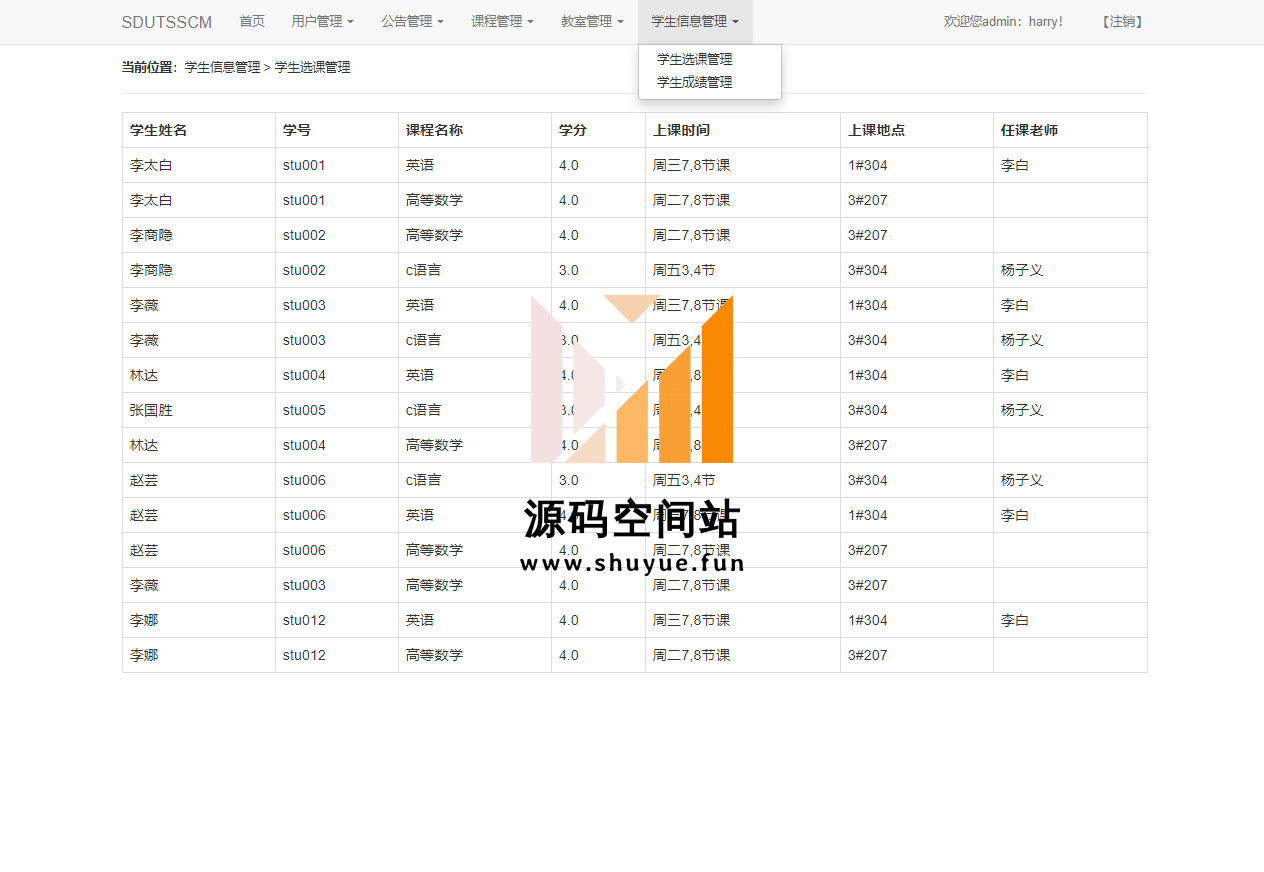The height and width of the screenshot is (872, 1264).
Task: Select the name 李娜 in the 英语 row
Action: (x=144, y=620)
